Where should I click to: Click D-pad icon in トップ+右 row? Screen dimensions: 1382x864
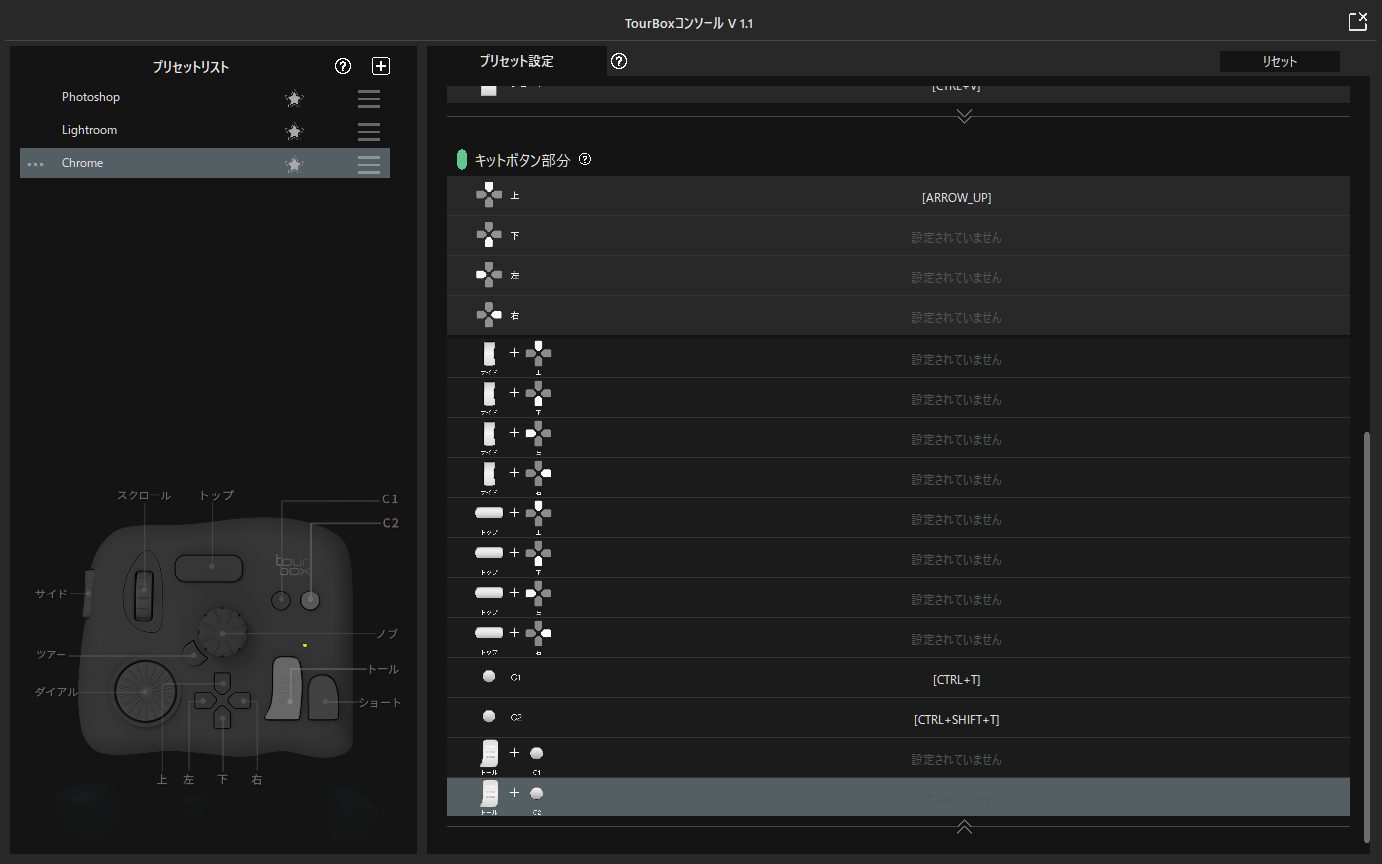click(x=538, y=633)
